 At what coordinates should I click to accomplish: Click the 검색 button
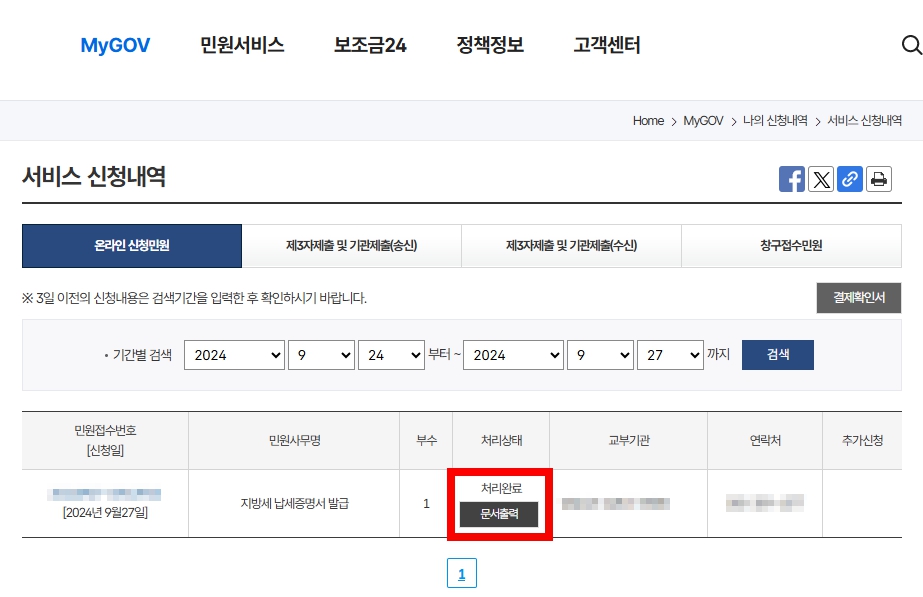[778, 355]
